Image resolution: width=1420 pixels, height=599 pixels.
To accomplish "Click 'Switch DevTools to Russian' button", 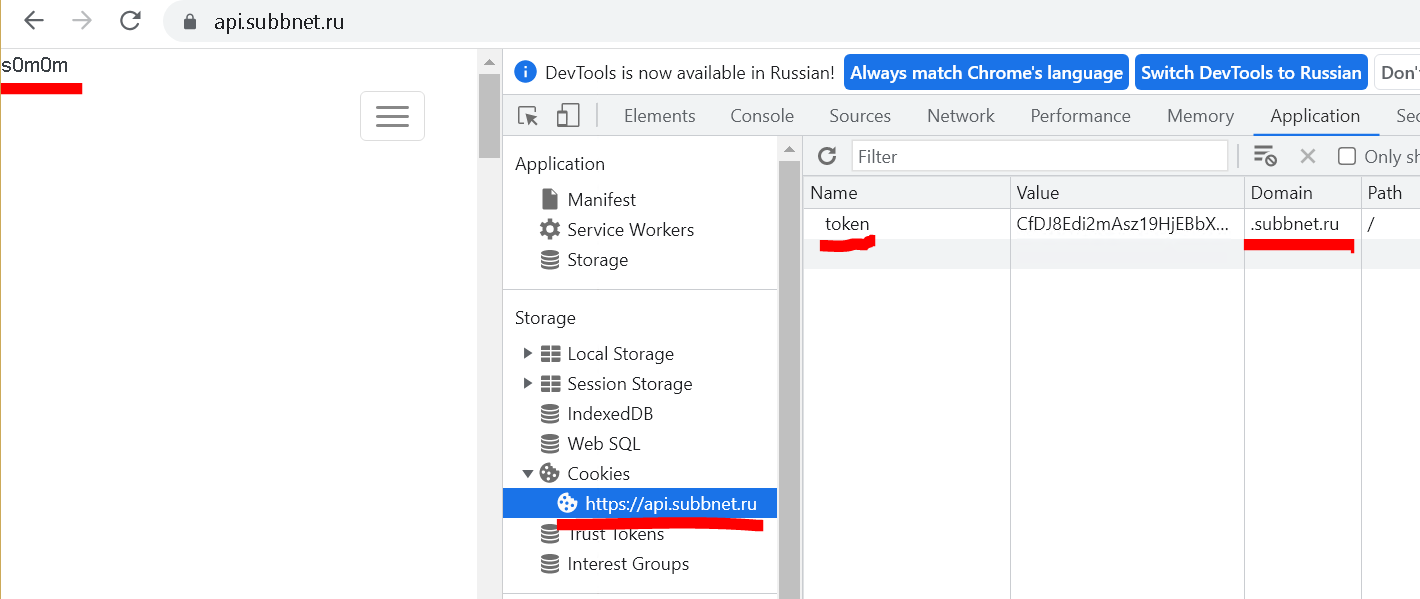I will tap(1251, 73).
